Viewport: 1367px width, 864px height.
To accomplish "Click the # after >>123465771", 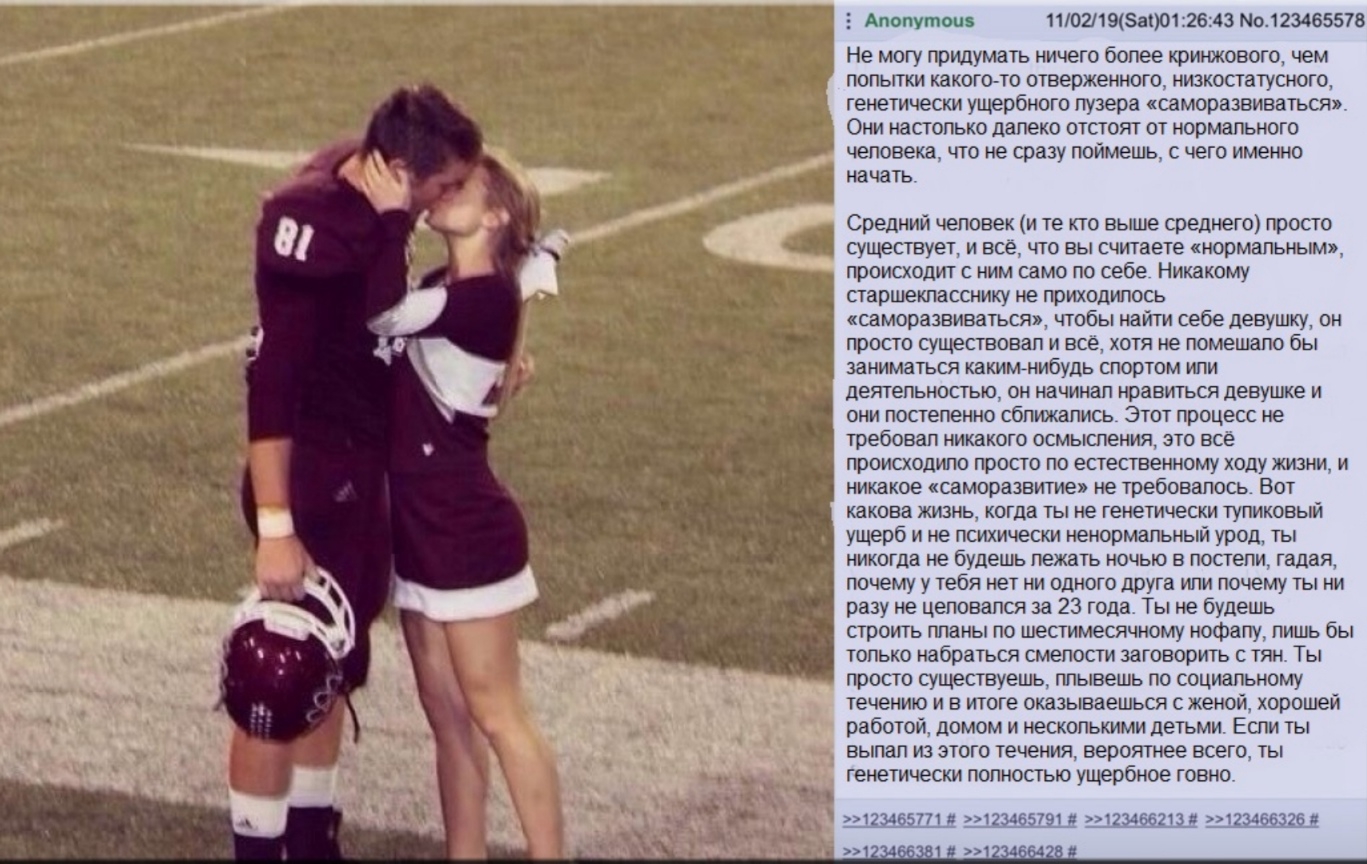I will (951, 820).
